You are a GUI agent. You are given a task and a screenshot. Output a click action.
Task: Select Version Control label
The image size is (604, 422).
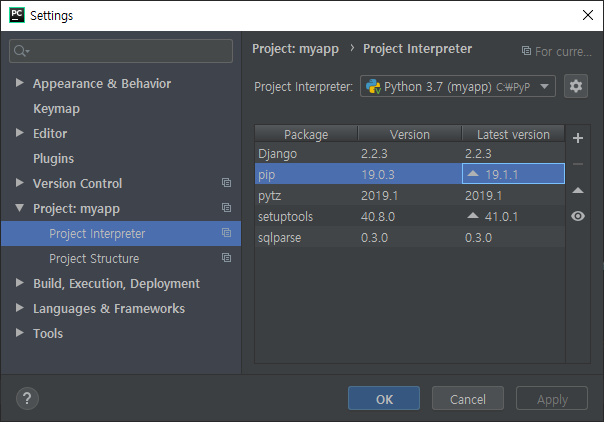(77, 183)
